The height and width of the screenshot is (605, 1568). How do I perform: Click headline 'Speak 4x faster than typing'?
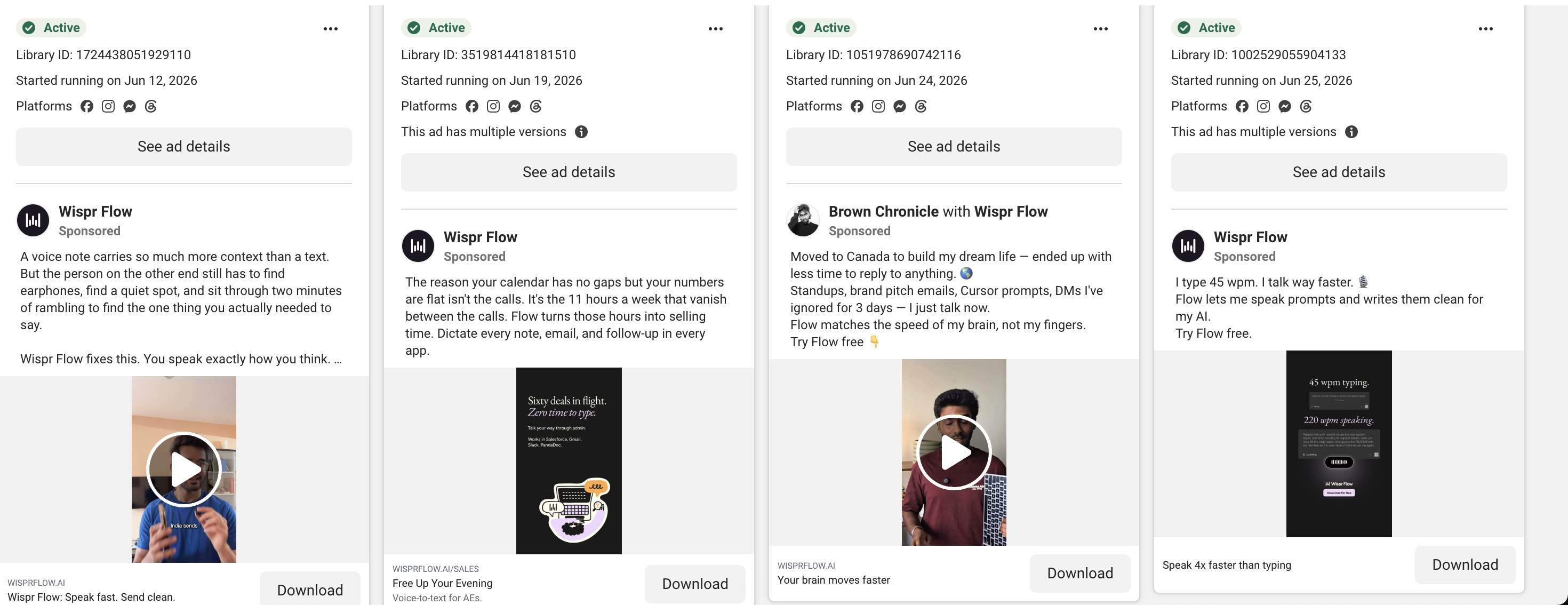pyautogui.click(x=1227, y=566)
